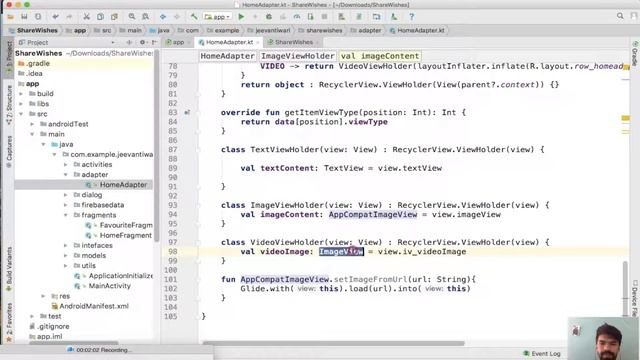Click the adapter breadcrumb in navigation bar
The image size is (640, 360).
366,30
